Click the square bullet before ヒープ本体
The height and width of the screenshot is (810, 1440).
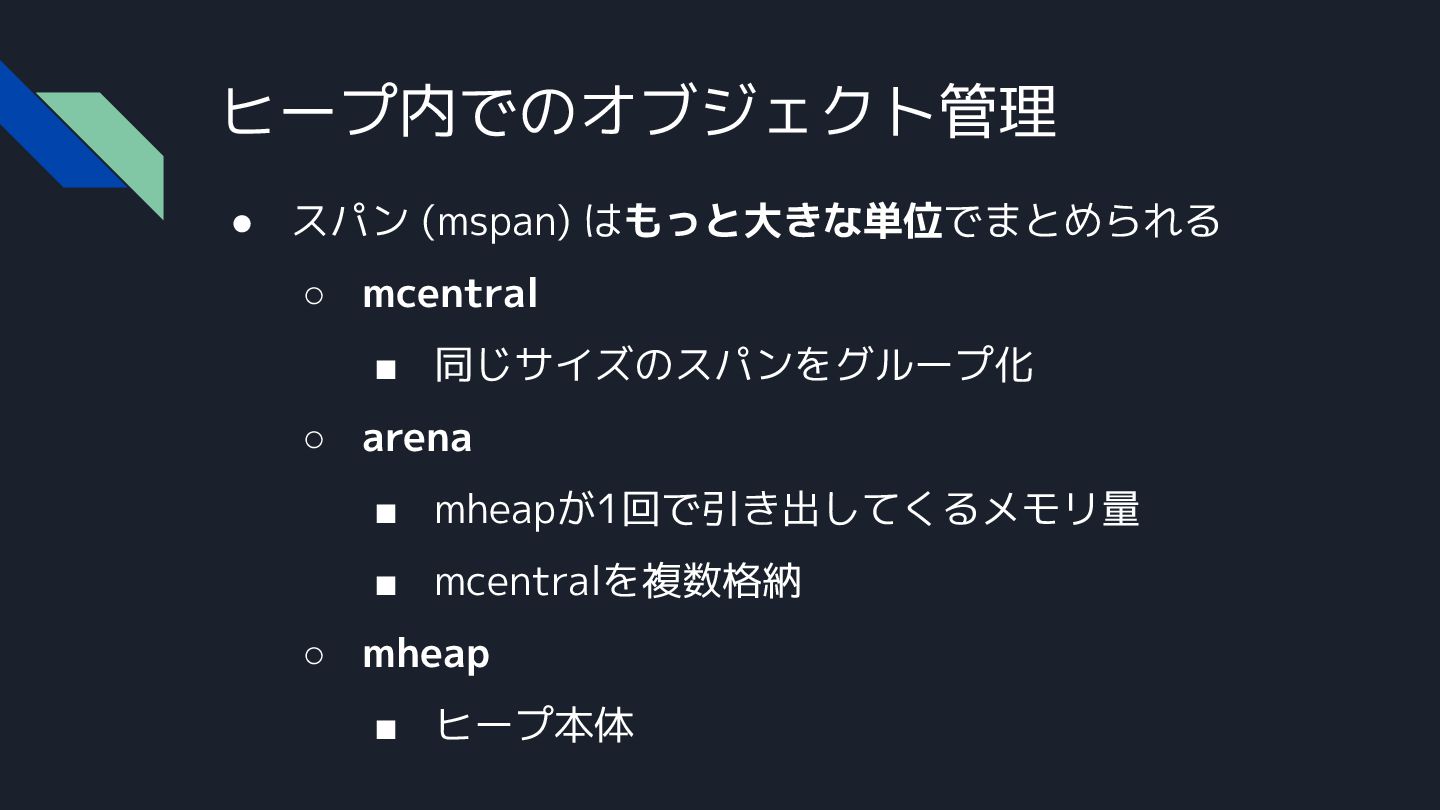coord(386,729)
